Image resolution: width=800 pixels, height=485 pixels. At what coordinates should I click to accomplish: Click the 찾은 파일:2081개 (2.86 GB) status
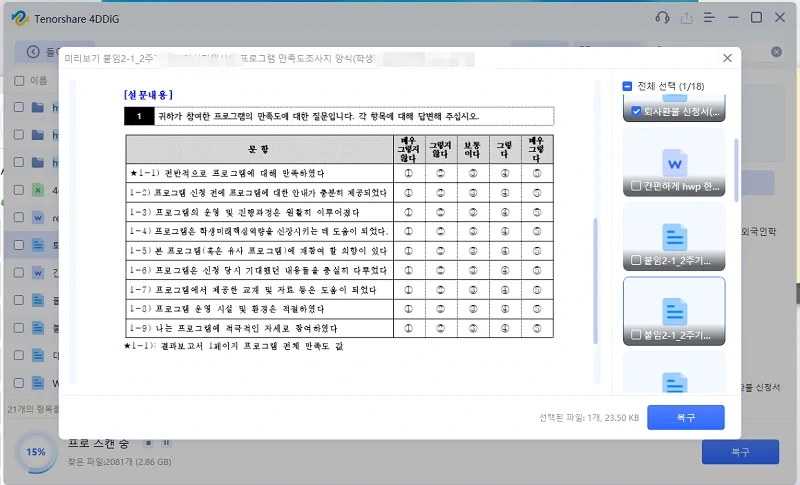pyautogui.click(x=120, y=462)
